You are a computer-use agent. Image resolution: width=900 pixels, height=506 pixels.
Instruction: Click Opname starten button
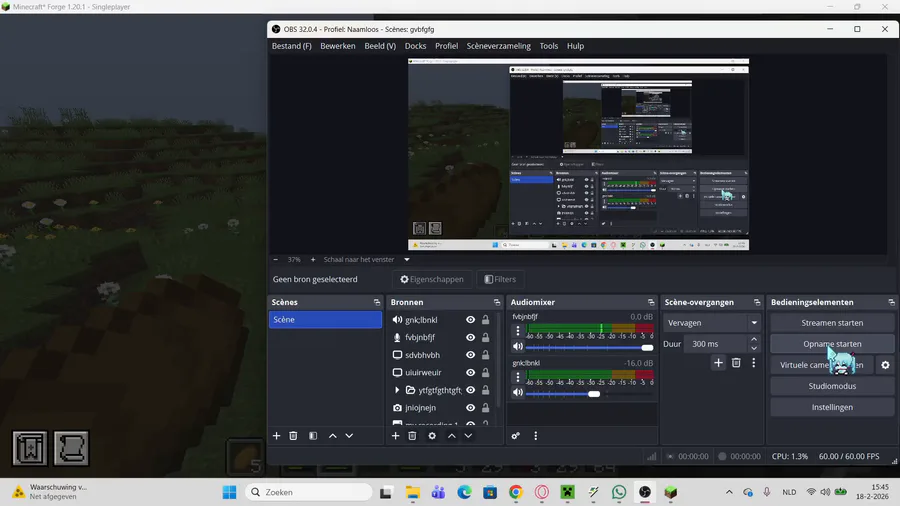click(832, 344)
